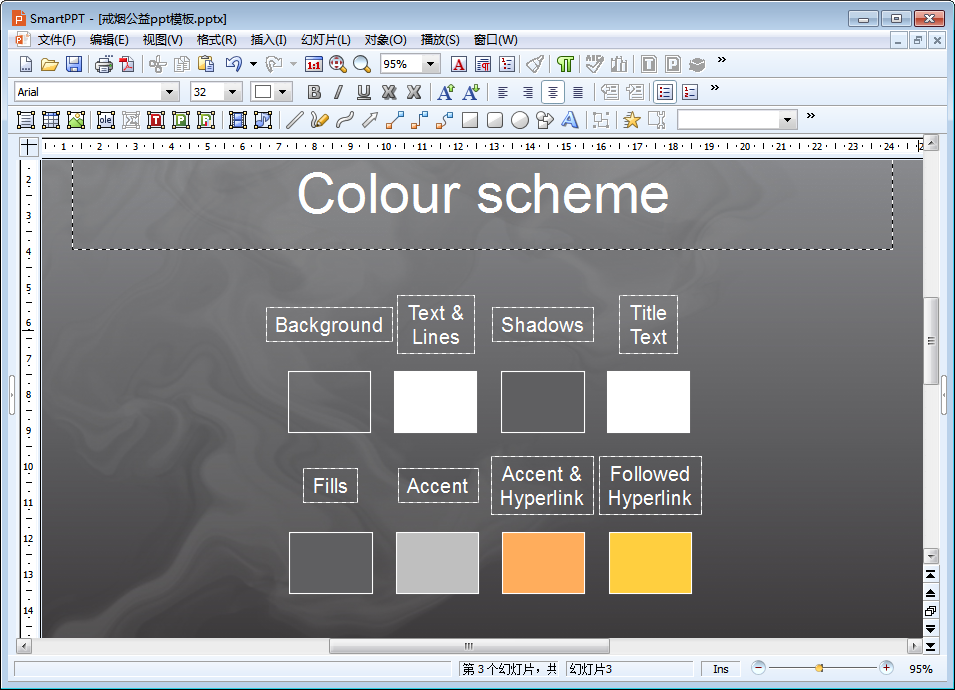Click the zoom slider handle in status bar
955x690 pixels.
click(x=819, y=668)
